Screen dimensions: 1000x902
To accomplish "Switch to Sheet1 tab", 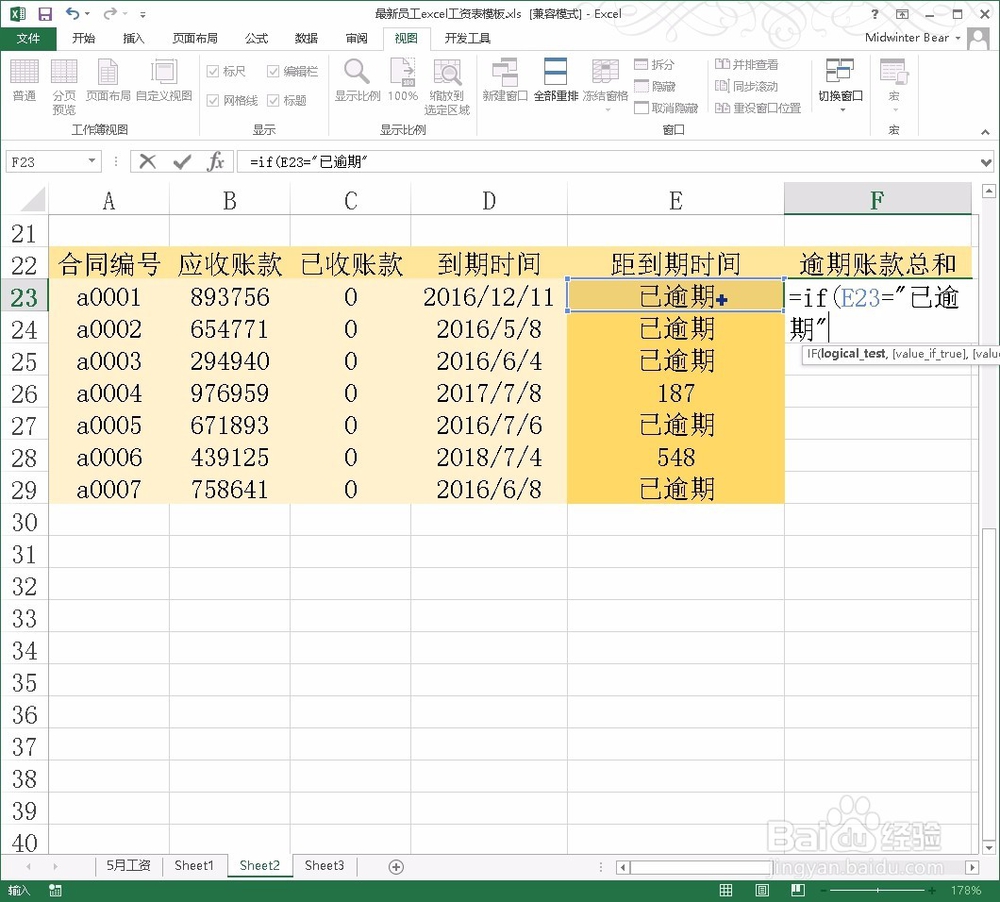I will point(194,866).
